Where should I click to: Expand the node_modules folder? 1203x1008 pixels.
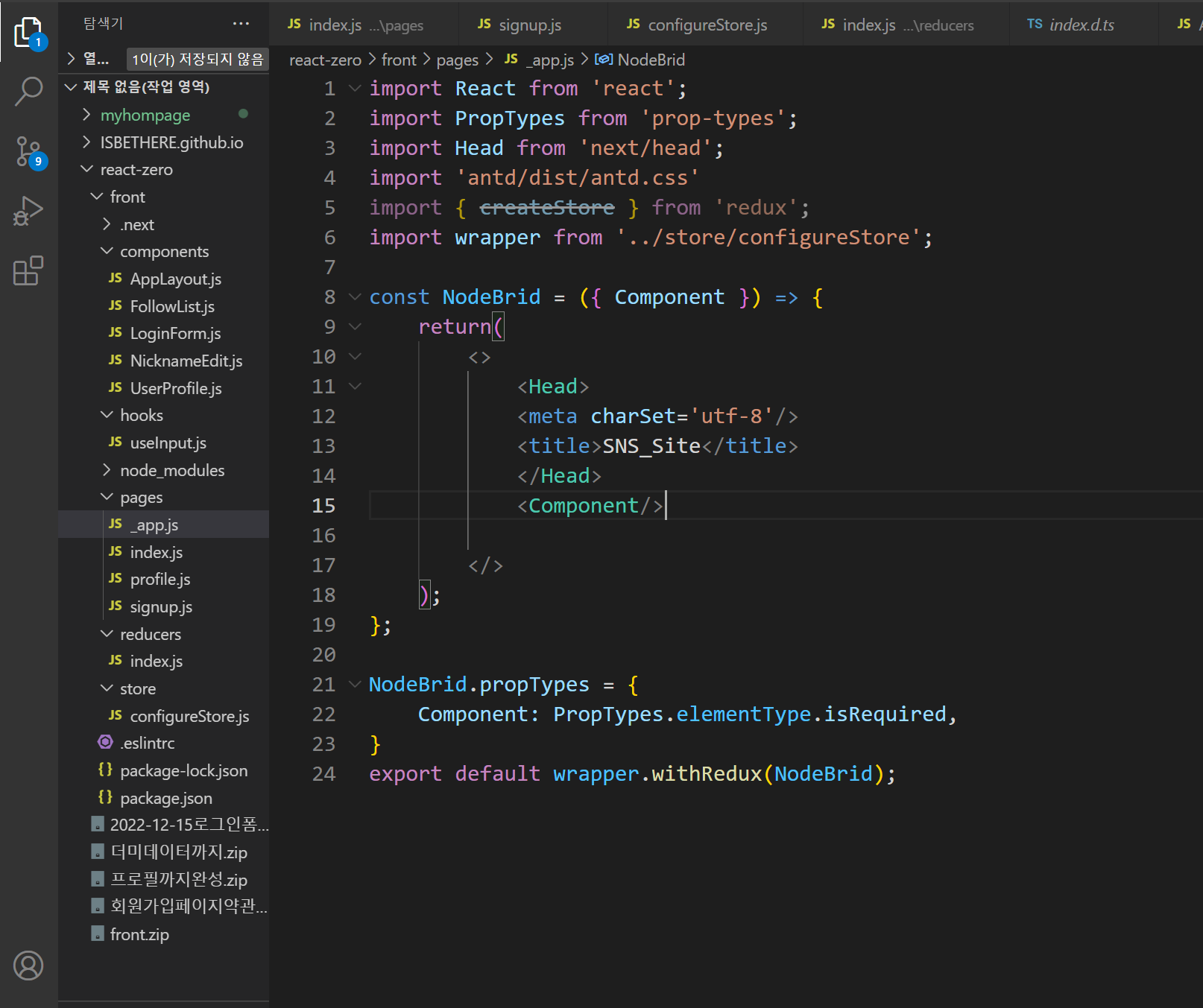[171, 471]
